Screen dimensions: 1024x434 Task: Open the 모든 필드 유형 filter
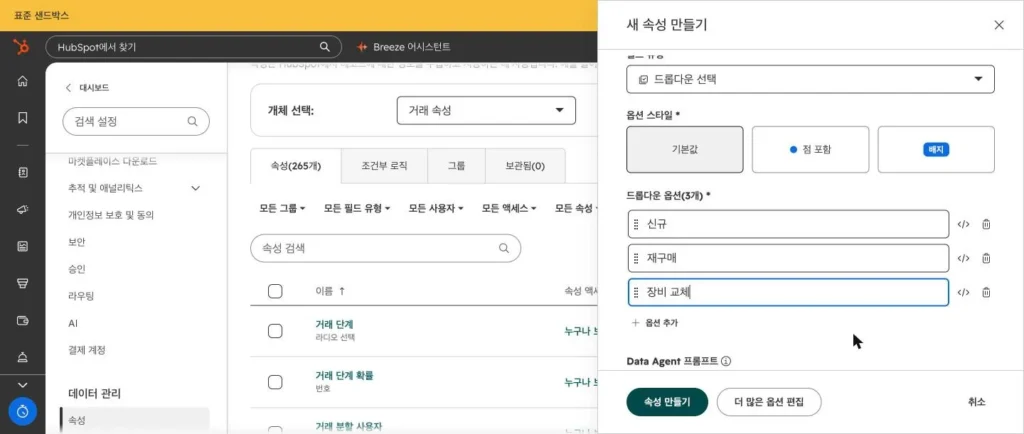[x=357, y=208]
